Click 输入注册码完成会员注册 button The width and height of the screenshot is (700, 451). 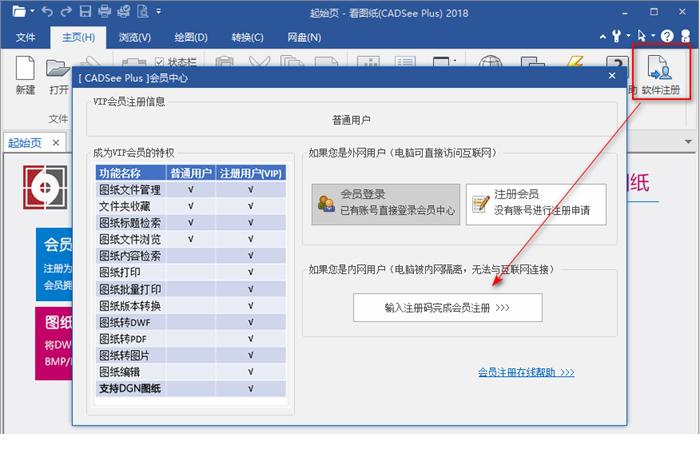point(447,307)
